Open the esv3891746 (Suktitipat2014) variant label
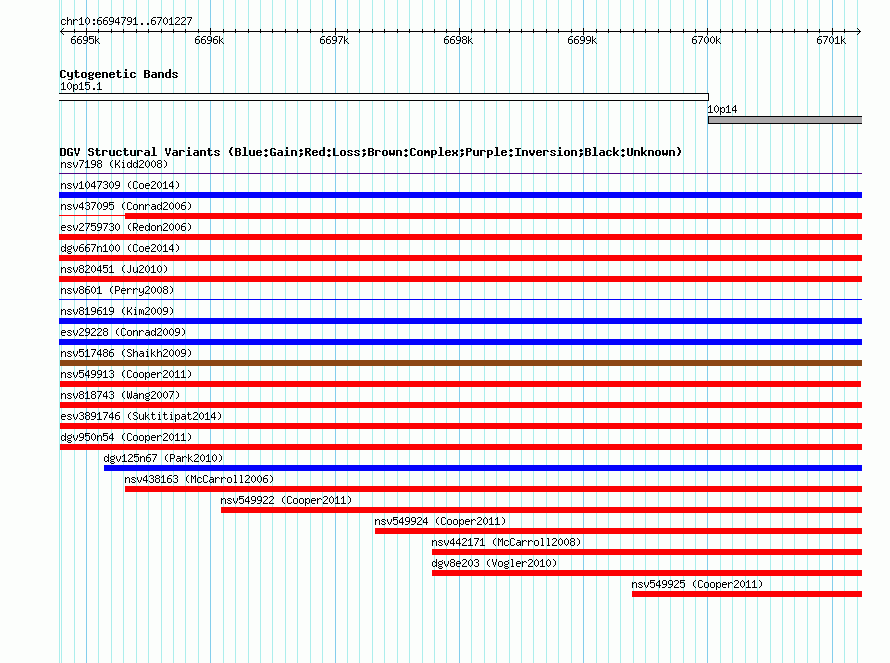This screenshot has width=890, height=663. (x=141, y=416)
